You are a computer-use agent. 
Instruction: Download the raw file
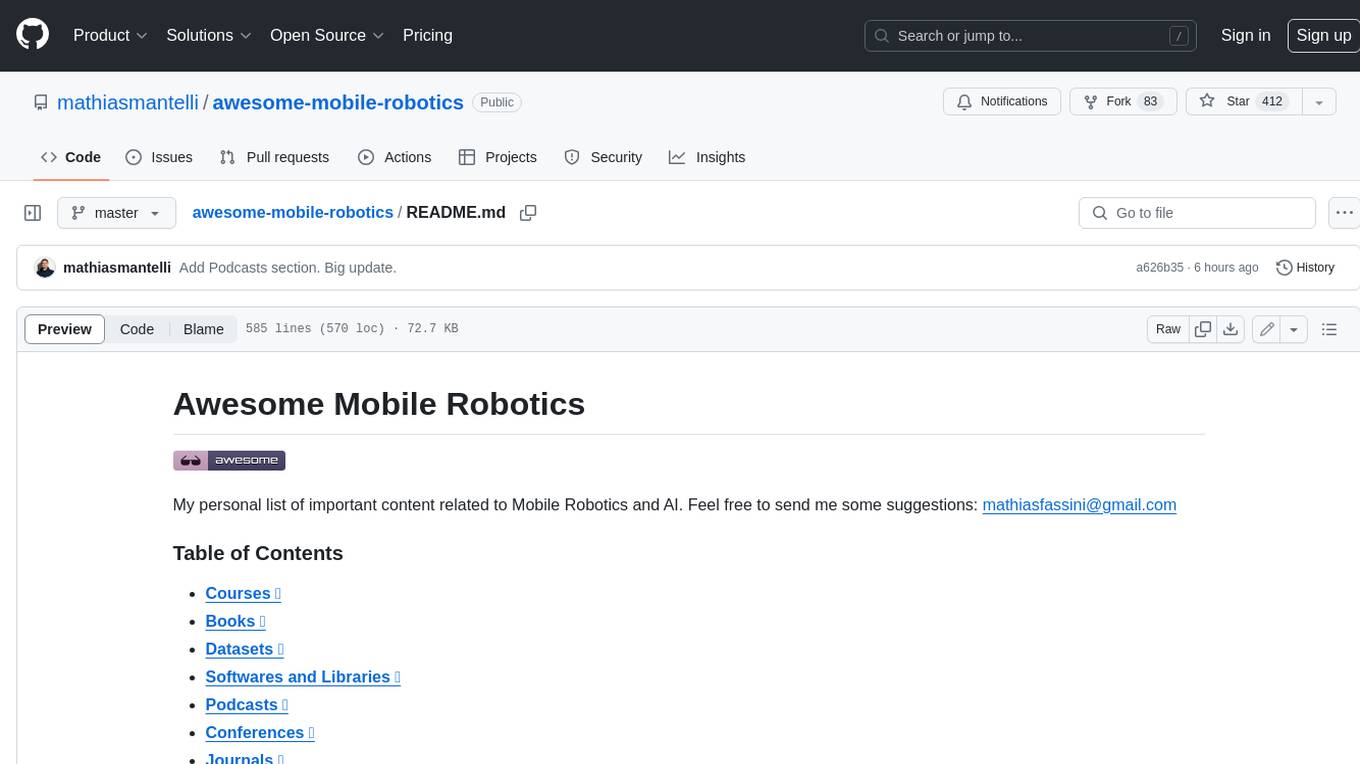click(1231, 329)
